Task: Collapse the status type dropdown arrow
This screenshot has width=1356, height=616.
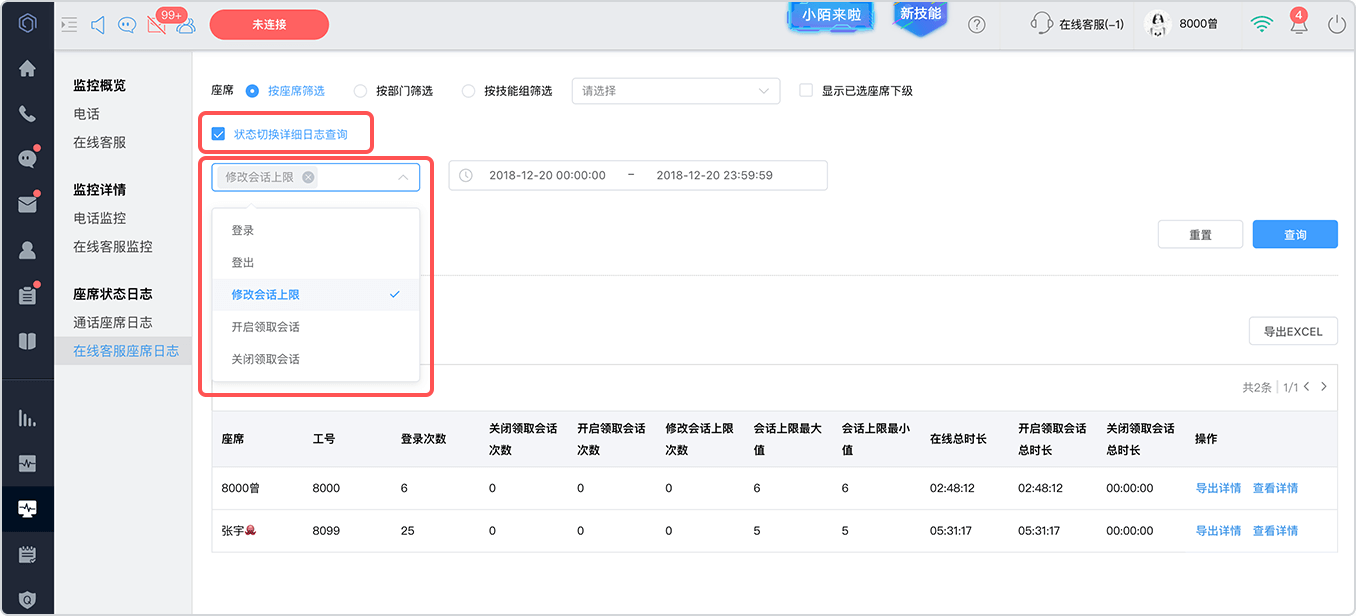Action: click(403, 177)
